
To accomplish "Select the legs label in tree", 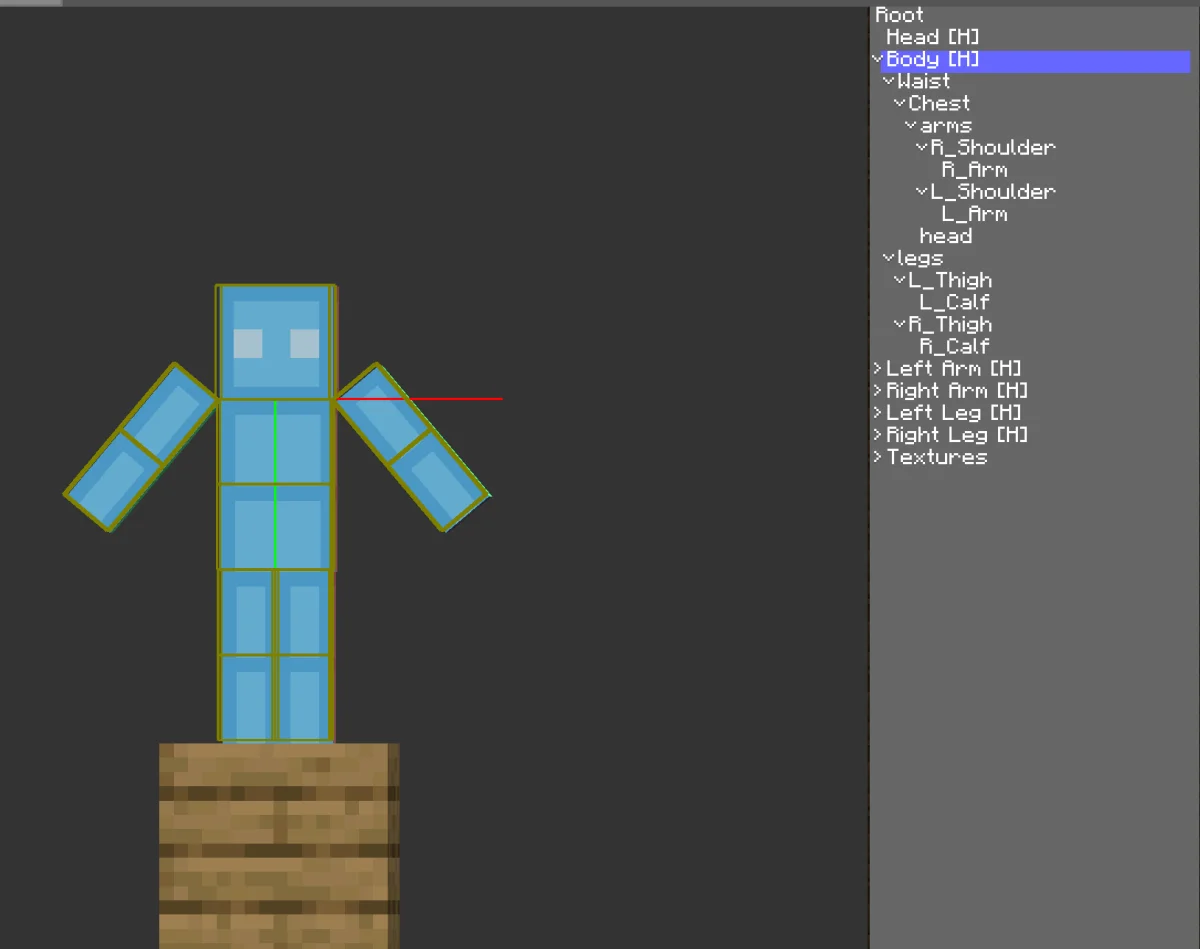I will coord(920,258).
